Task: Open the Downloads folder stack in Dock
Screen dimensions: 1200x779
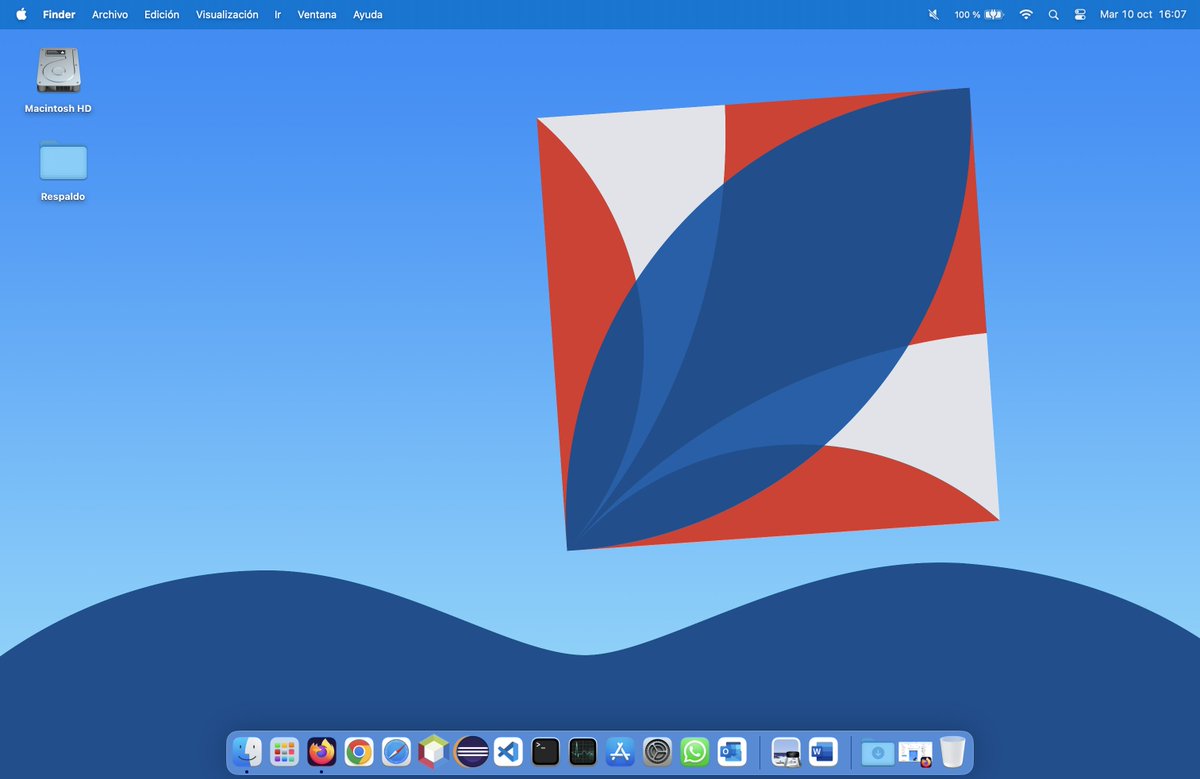Action: [878, 751]
